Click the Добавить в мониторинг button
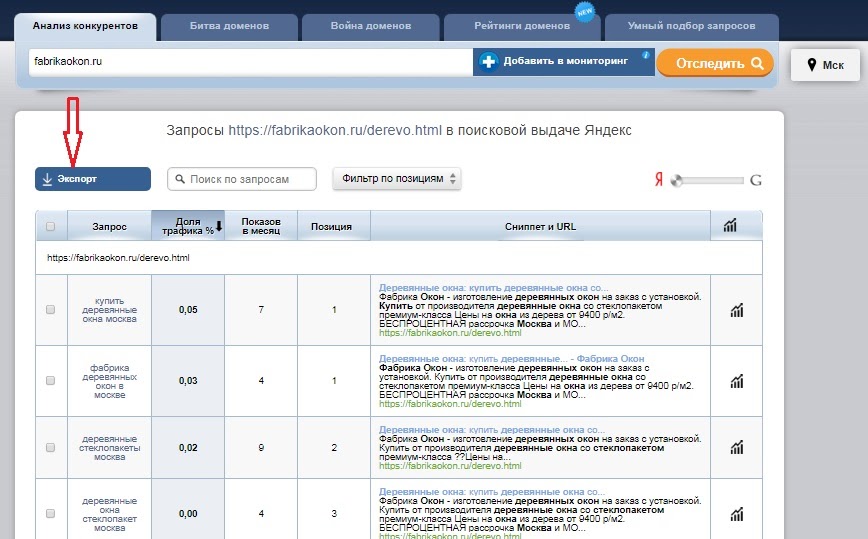Viewport: 868px width, 539px height. click(x=564, y=61)
